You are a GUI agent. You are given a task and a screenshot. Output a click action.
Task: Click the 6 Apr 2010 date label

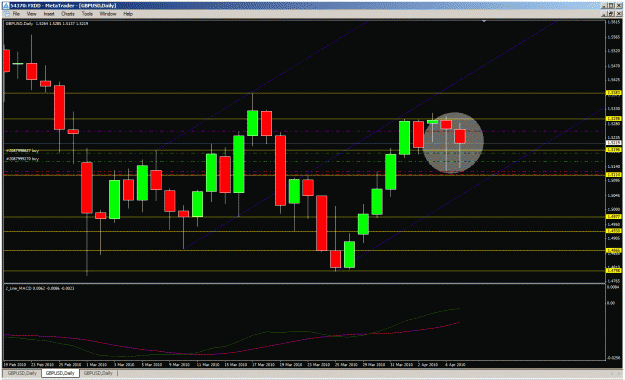(455, 364)
